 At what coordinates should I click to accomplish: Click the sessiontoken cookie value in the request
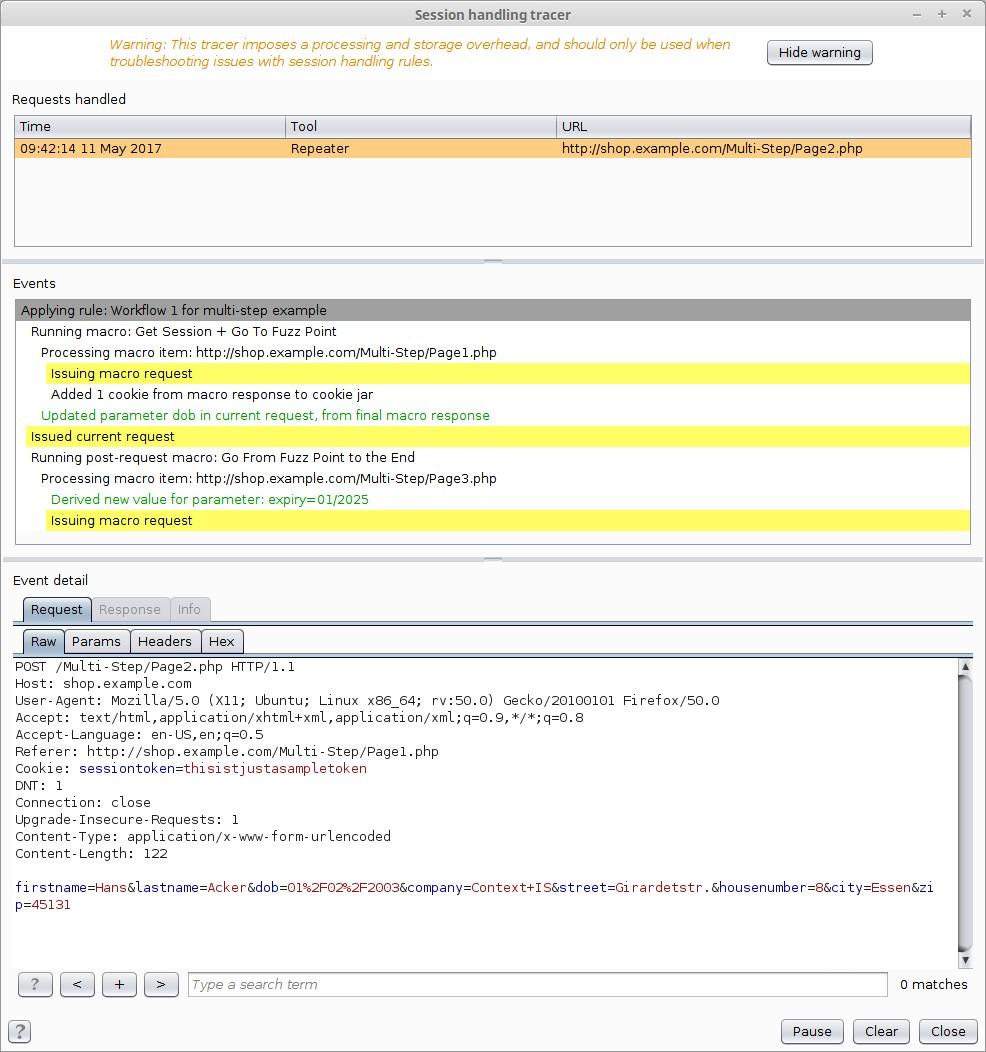tap(275, 768)
